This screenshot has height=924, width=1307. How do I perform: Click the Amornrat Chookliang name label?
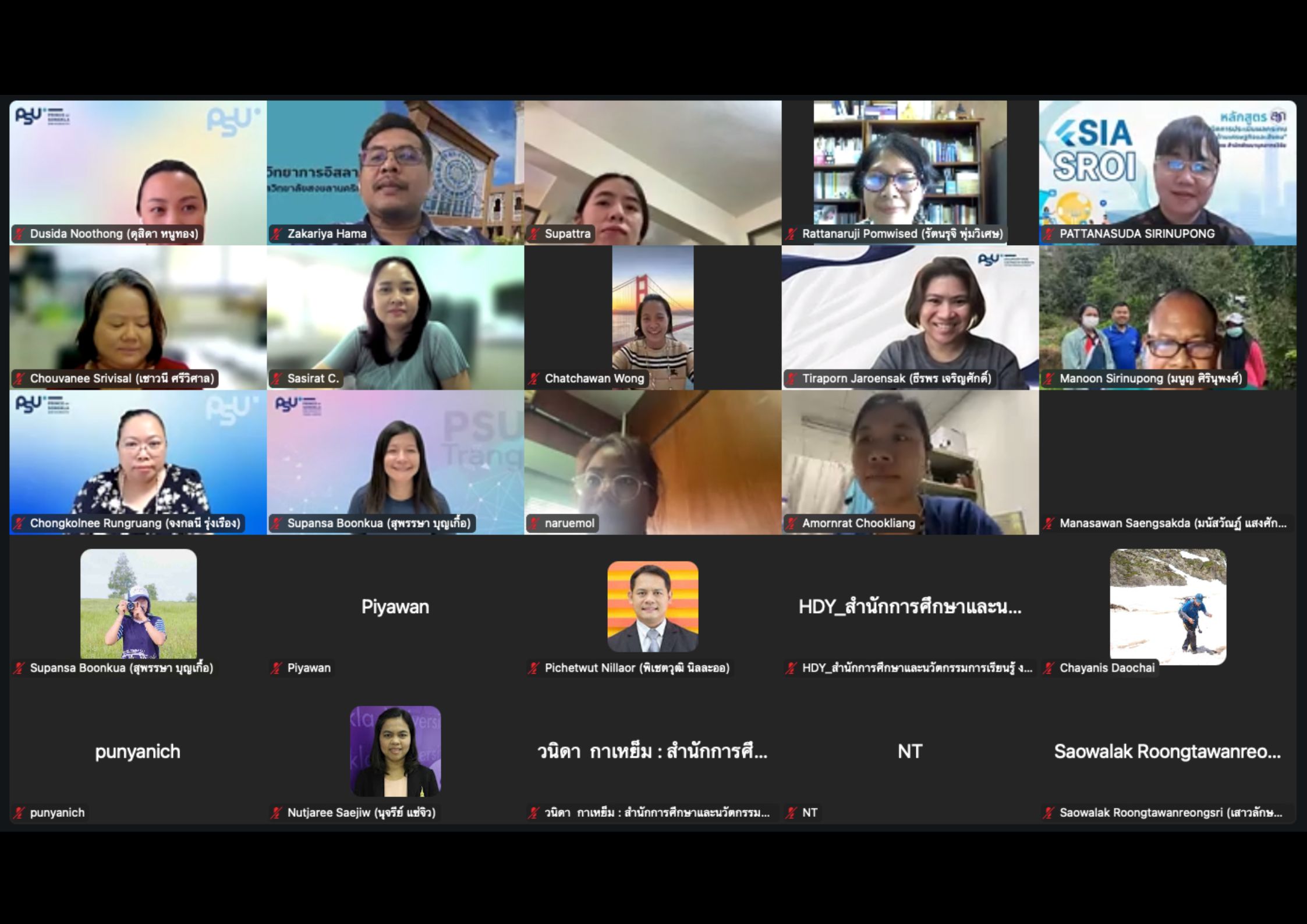[x=858, y=523]
